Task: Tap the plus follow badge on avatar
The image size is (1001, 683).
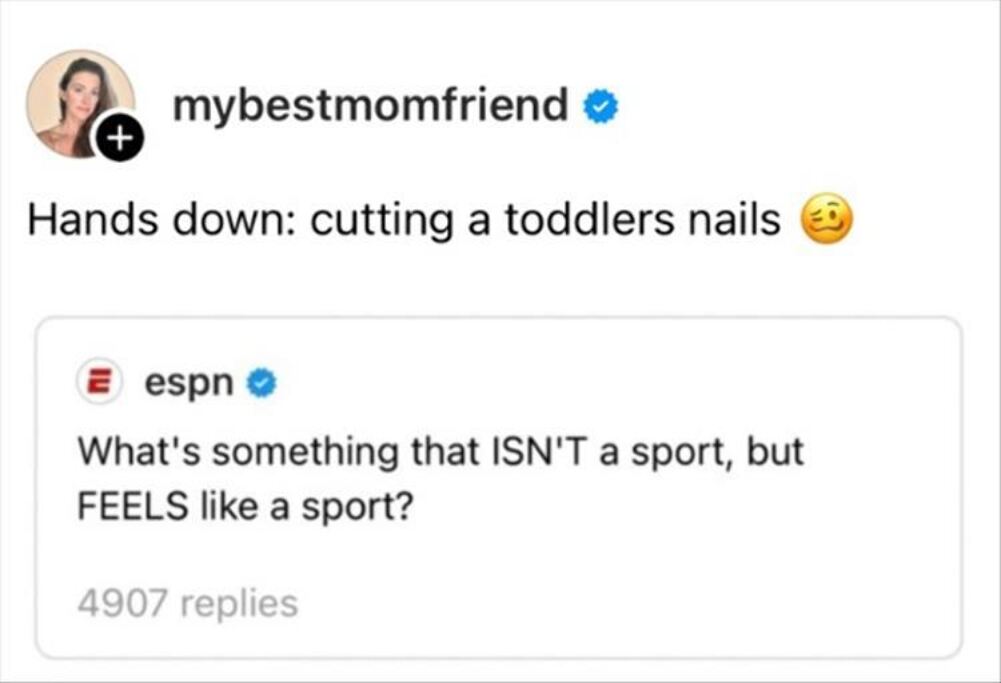Action: click(118, 143)
